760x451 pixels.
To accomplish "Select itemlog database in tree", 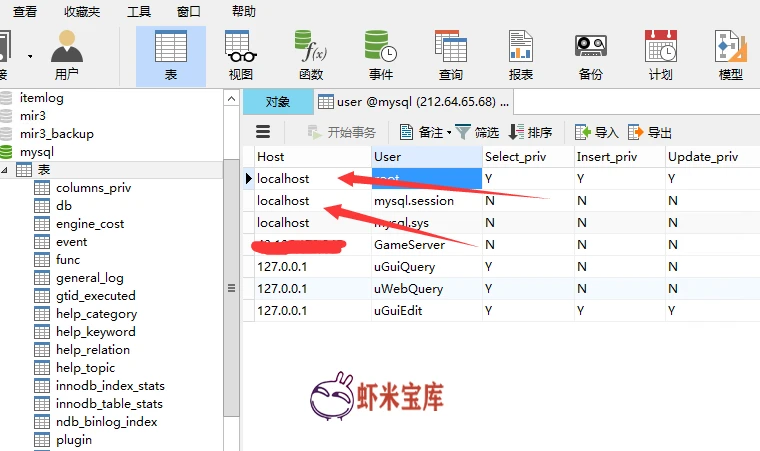I will (42, 98).
